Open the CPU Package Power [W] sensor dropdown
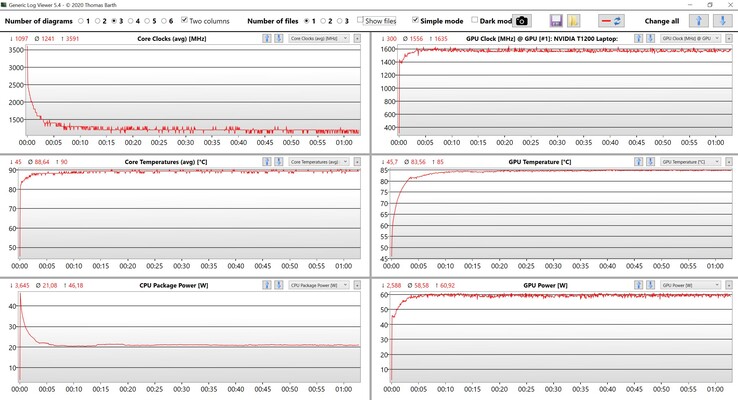The image size is (738, 400). pos(319,285)
